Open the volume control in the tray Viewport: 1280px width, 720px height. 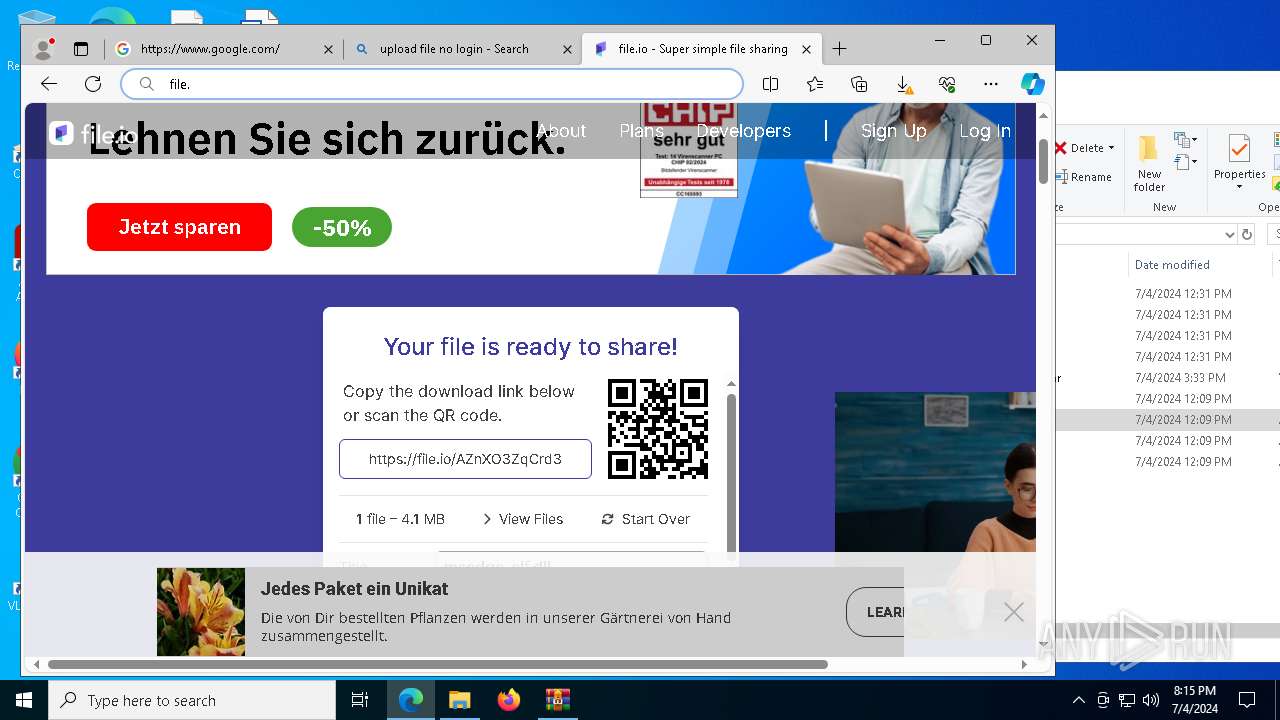(1151, 700)
